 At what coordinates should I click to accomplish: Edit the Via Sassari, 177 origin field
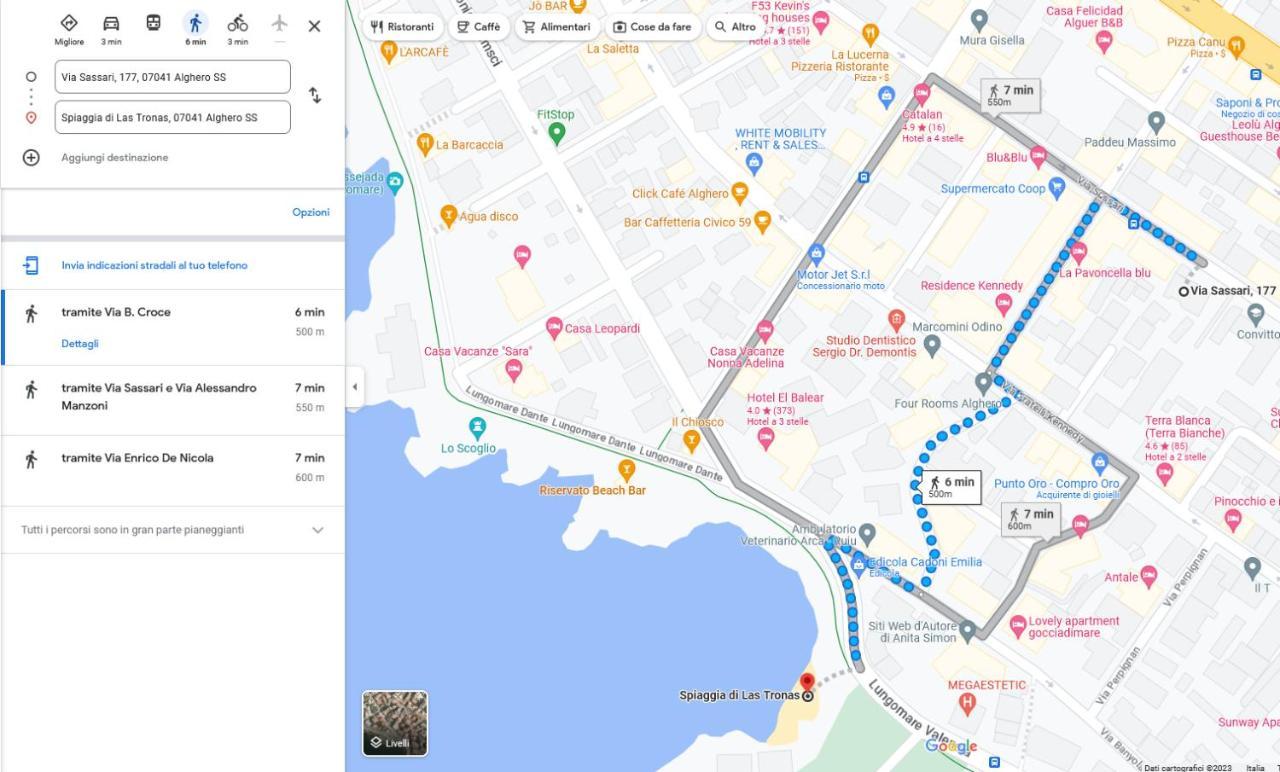point(172,77)
